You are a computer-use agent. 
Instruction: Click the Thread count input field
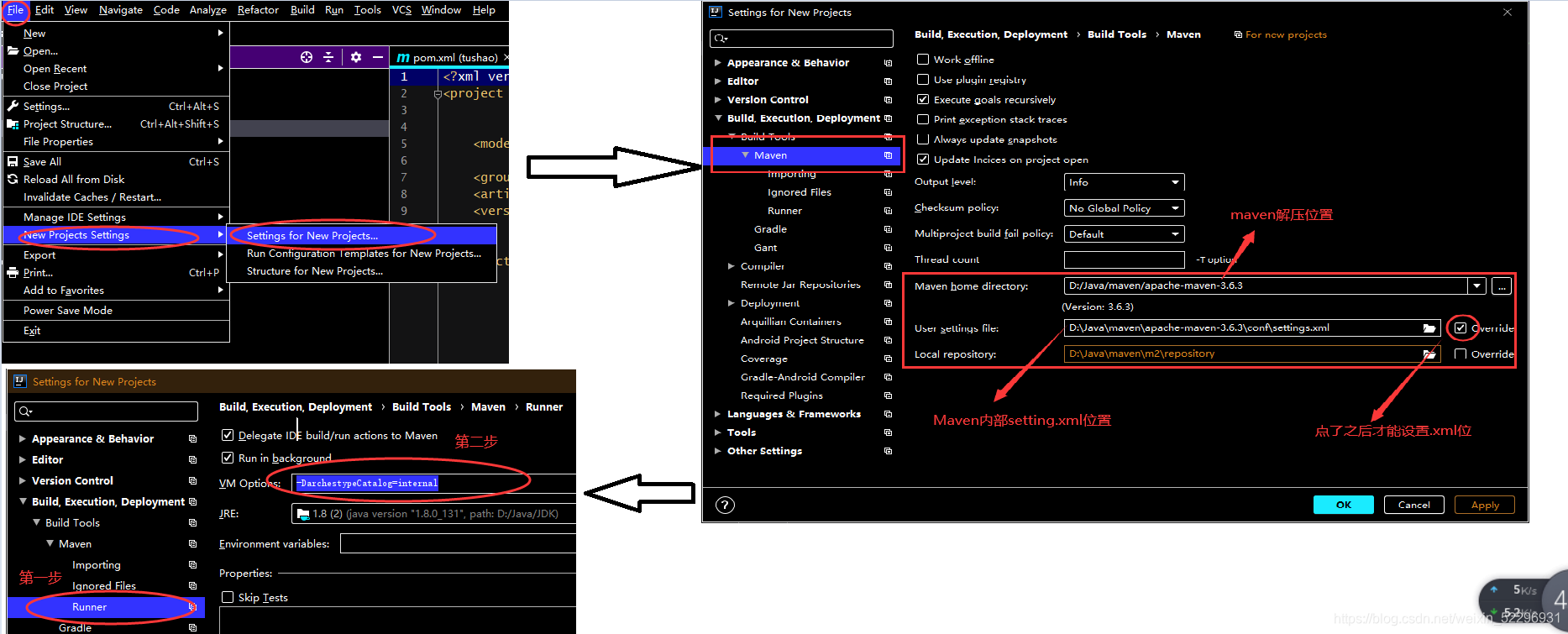point(1124,259)
